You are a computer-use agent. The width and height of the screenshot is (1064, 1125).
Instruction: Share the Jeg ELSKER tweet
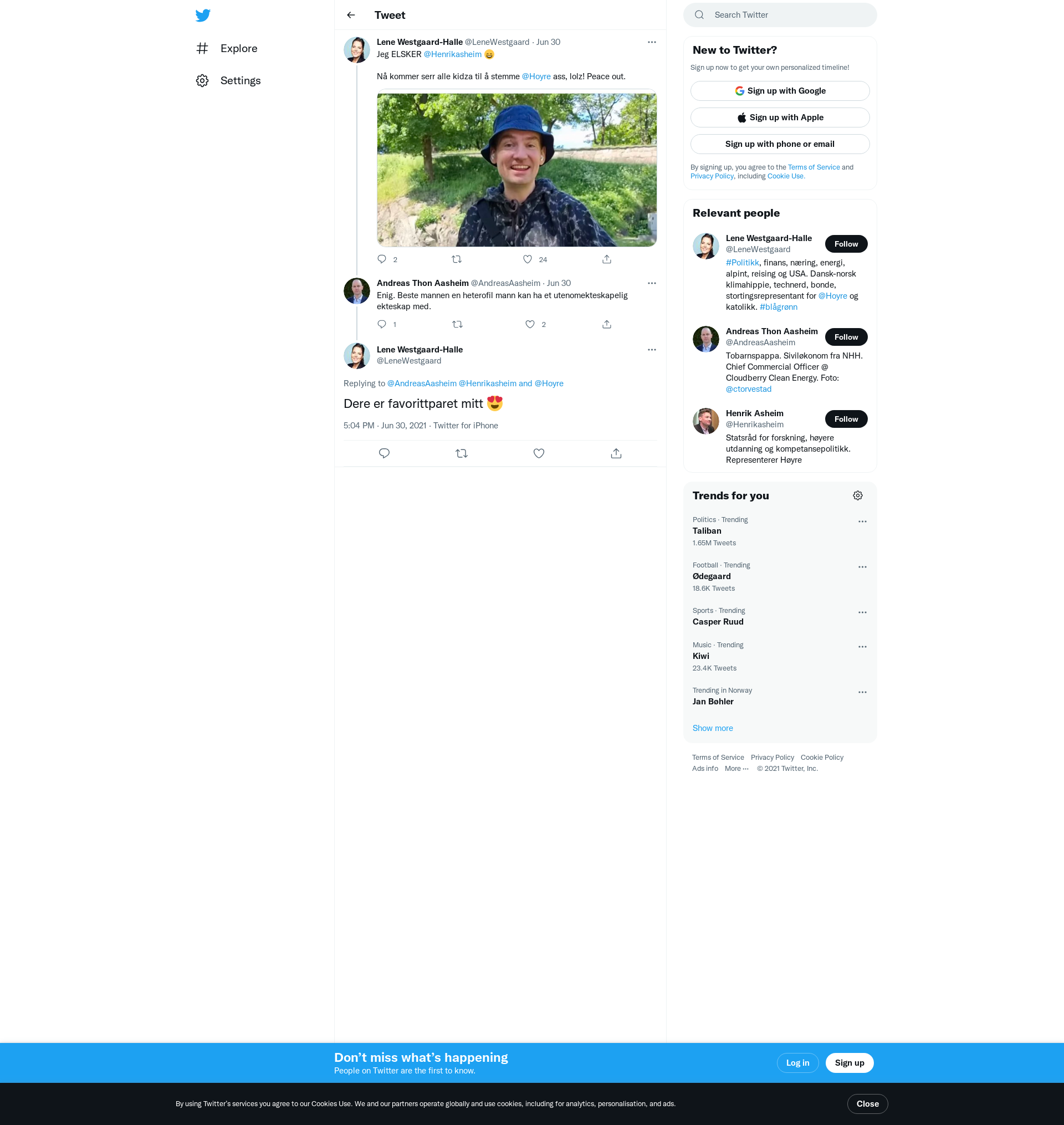607,259
